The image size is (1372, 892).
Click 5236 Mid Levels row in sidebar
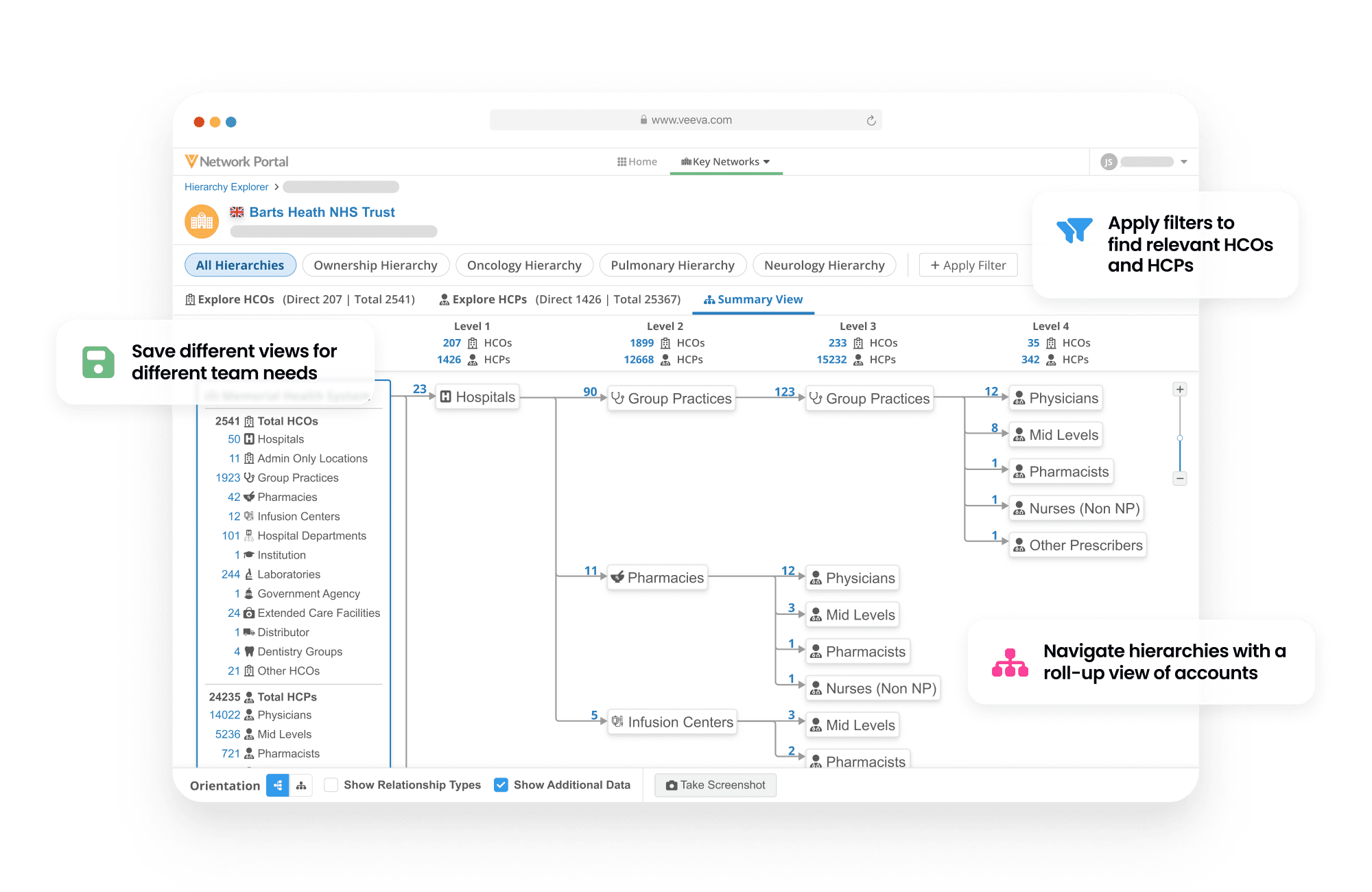click(263, 734)
